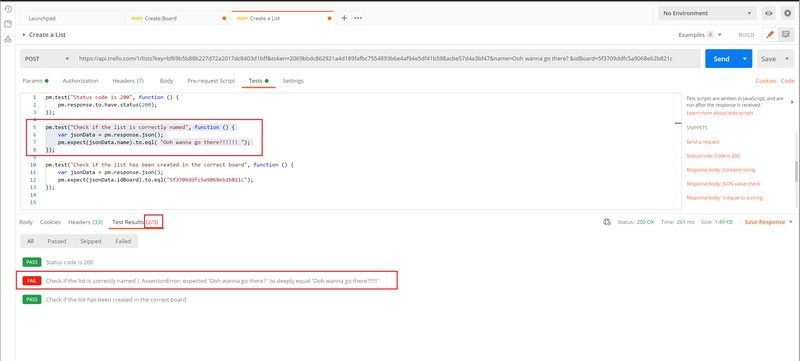Image resolution: width=800 pixels, height=361 pixels.
Task: Open the POST method dropdown
Action: coord(46,59)
